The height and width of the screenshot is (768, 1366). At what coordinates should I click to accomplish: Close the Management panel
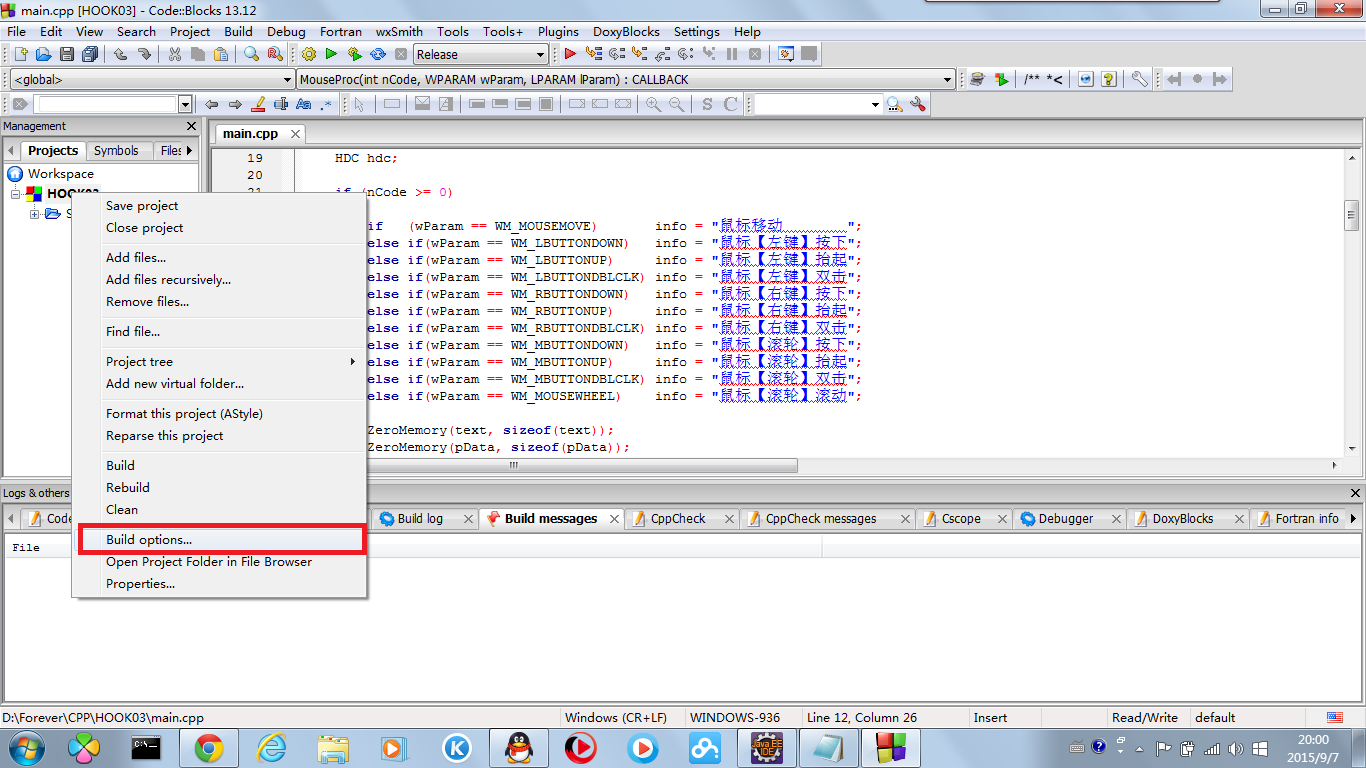point(192,126)
